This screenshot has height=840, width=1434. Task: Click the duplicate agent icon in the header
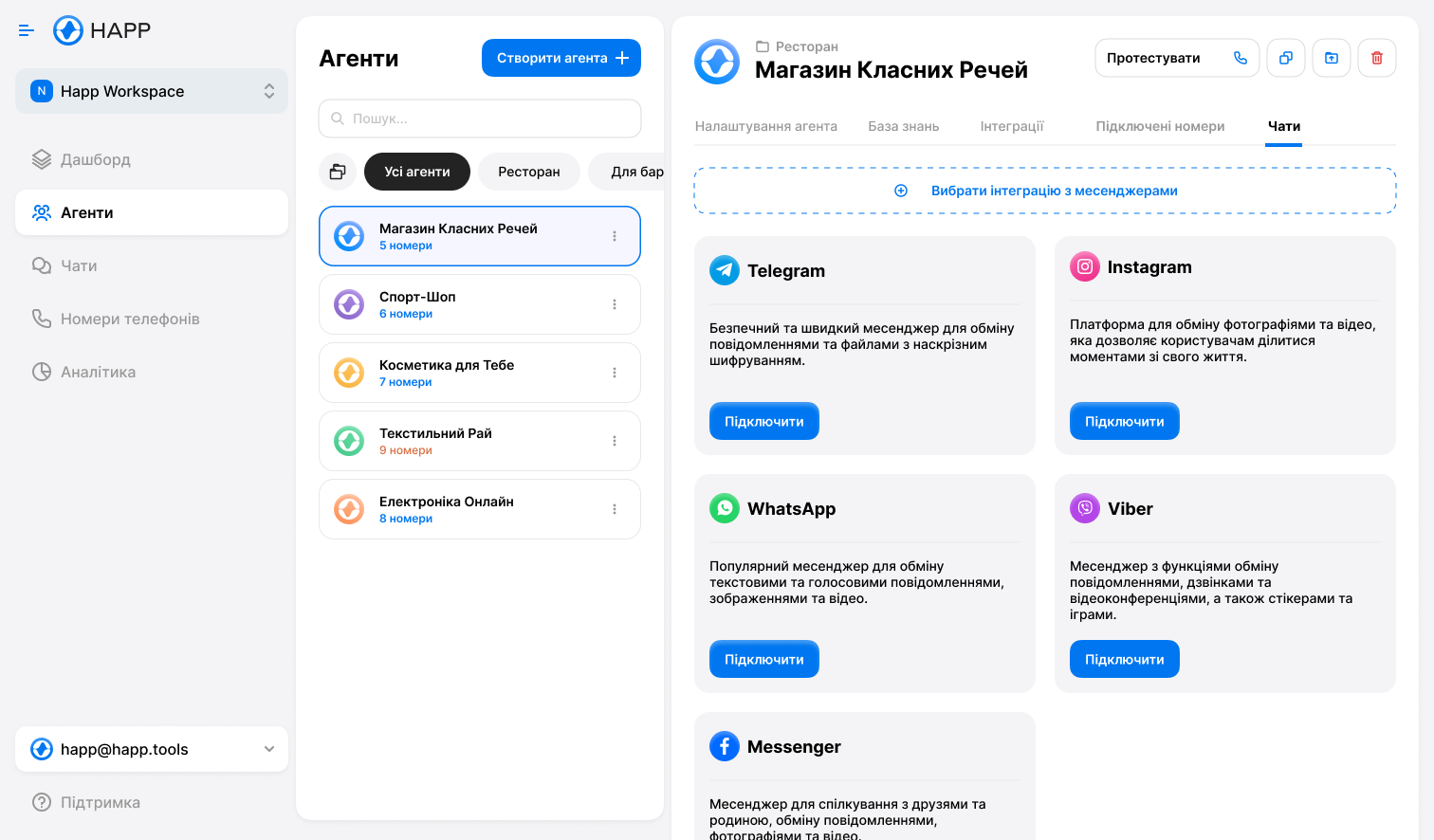point(1286,58)
